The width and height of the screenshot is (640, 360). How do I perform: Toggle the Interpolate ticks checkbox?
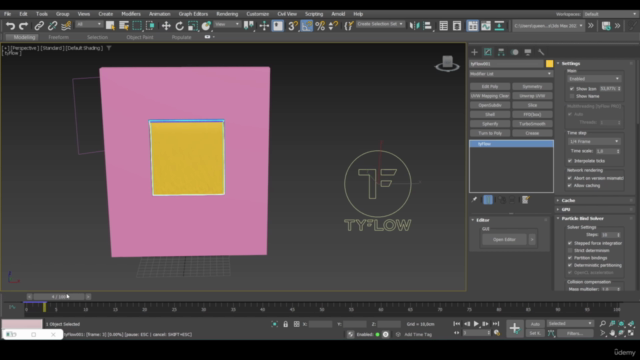(x=570, y=161)
